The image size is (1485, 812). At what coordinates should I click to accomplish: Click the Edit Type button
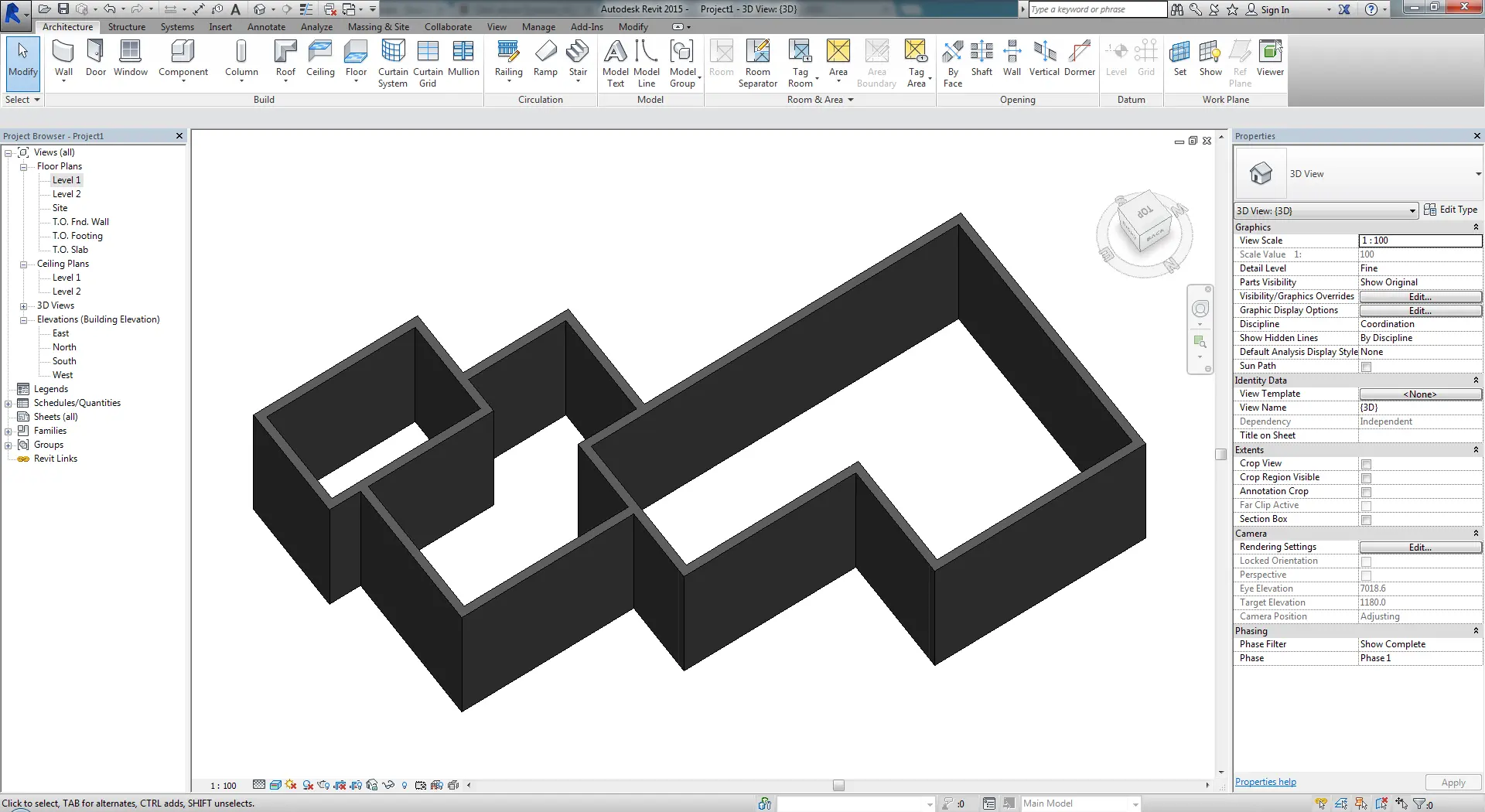[1450, 210]
